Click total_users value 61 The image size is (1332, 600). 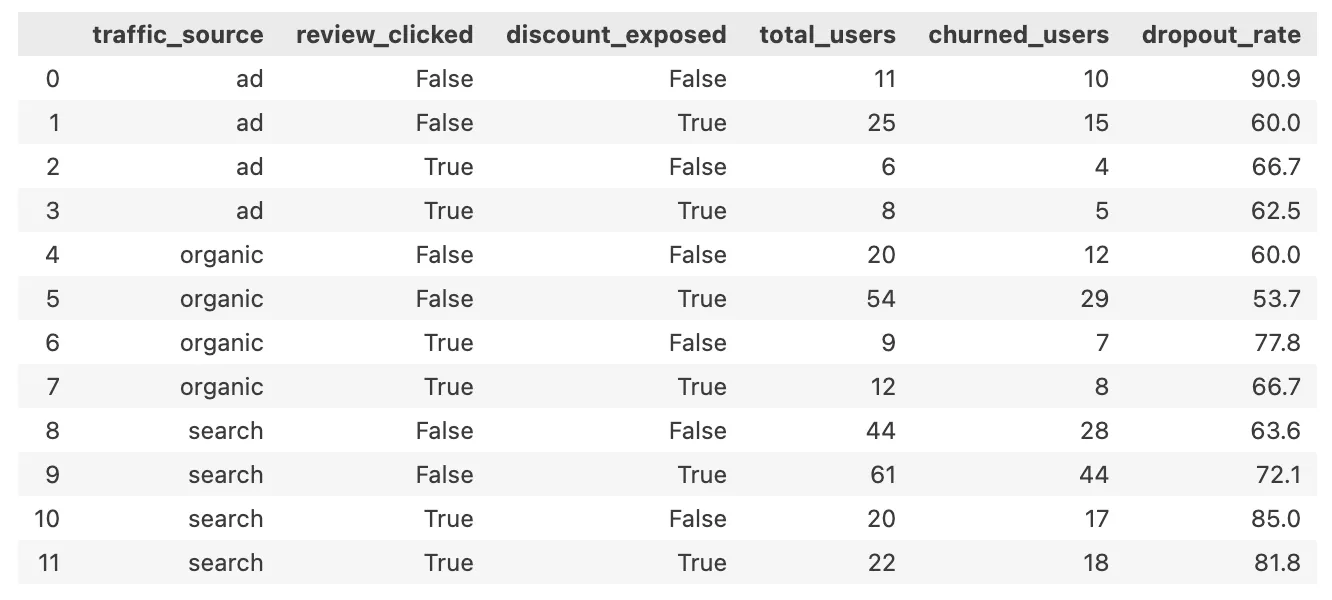pos(882,475)
